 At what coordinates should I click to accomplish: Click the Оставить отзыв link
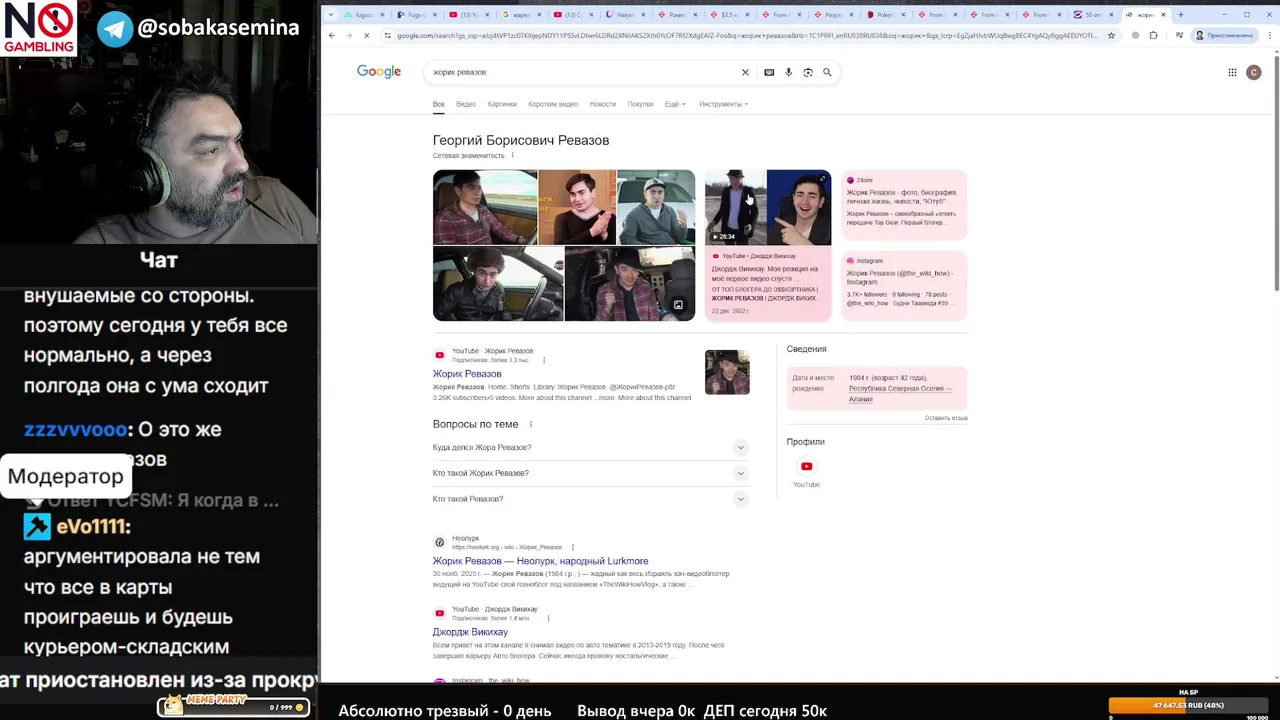pos(946,418)
